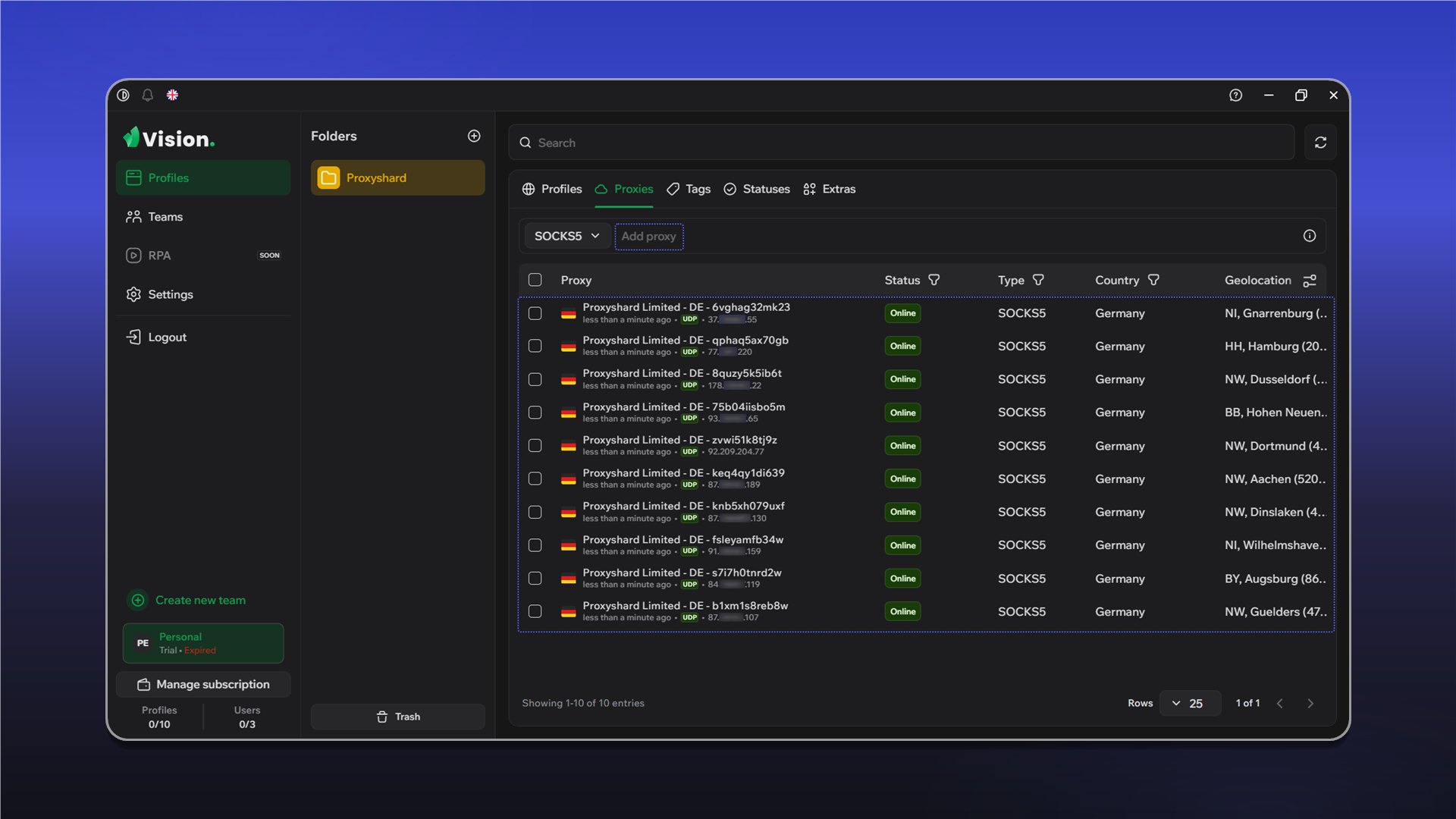Filter by Country funnel icon
This screenshot has height=819, width=1456.
pos(1153,280)
